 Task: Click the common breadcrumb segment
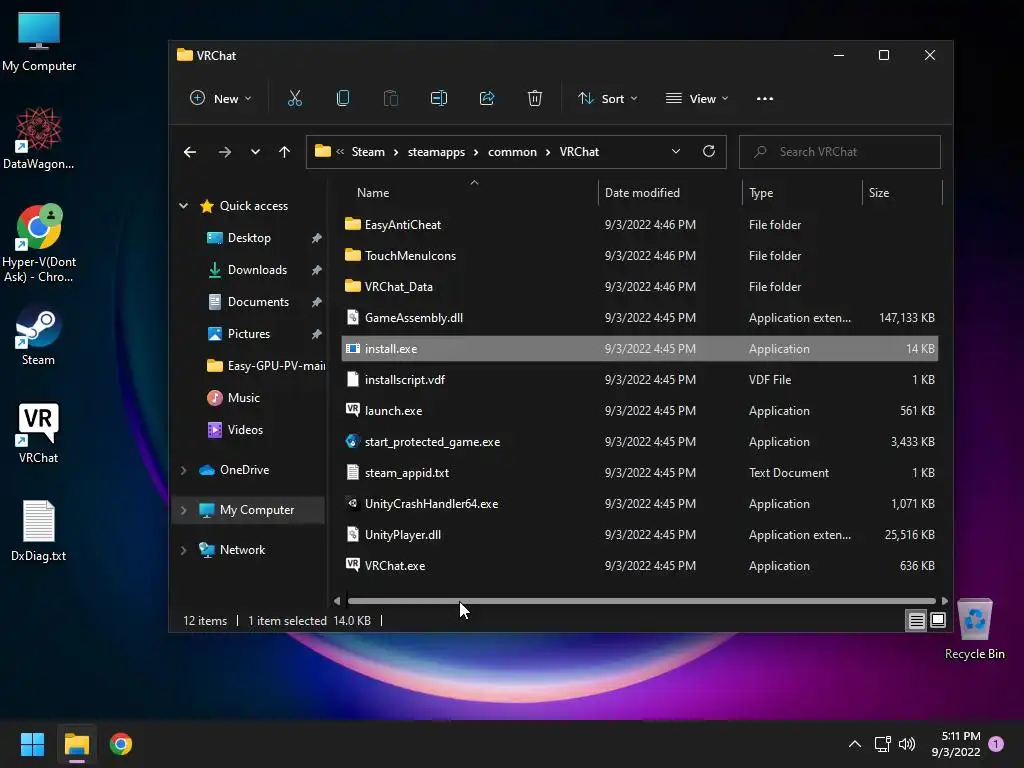coord(512,152)
